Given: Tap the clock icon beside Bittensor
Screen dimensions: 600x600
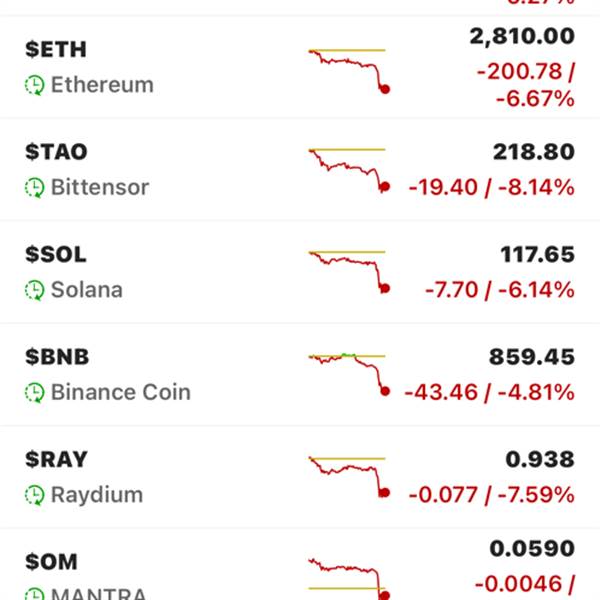Looking at the screenshot, I should pyautogui.click(x=35, y=188).
